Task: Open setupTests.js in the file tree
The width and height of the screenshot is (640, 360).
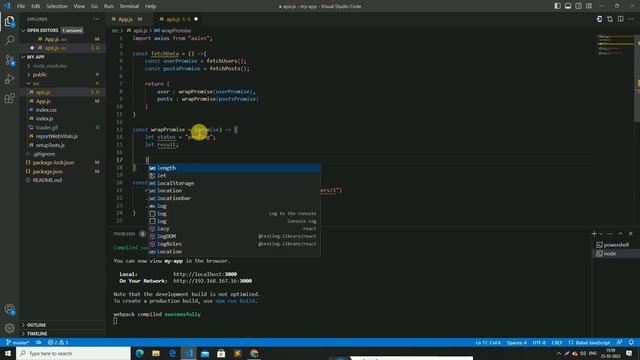Action: (50, 145)
